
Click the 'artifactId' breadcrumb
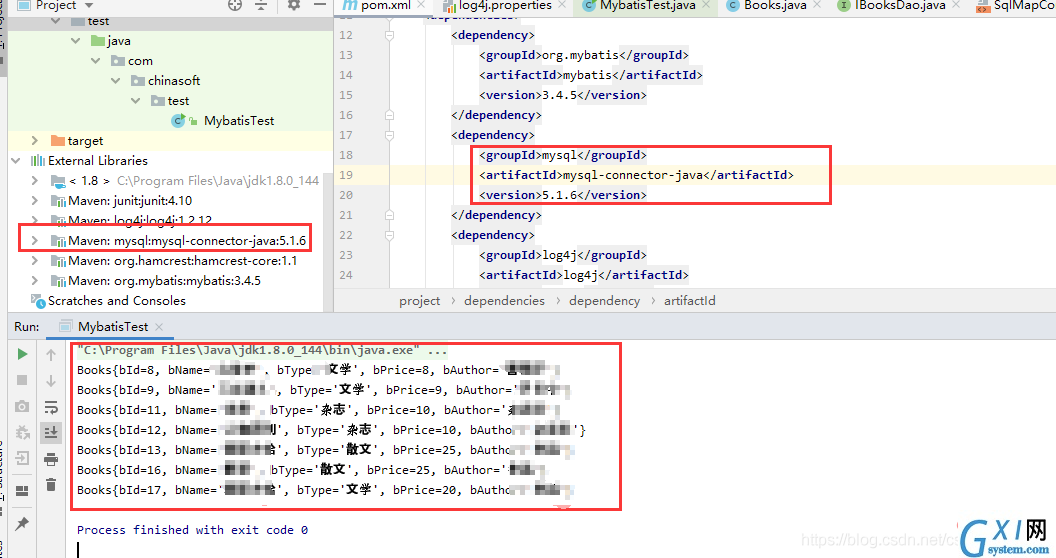pos(690,301)
